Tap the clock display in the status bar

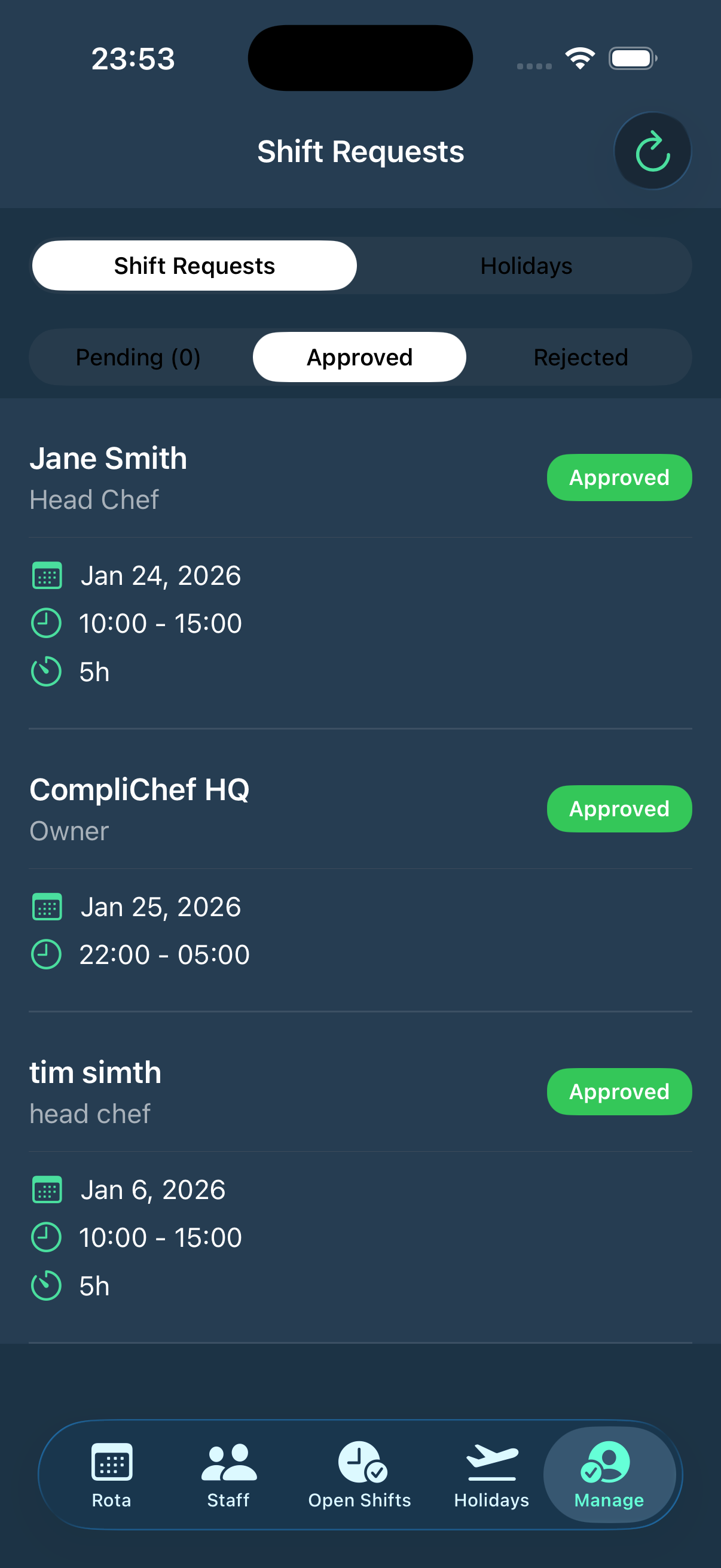(133, 58)
